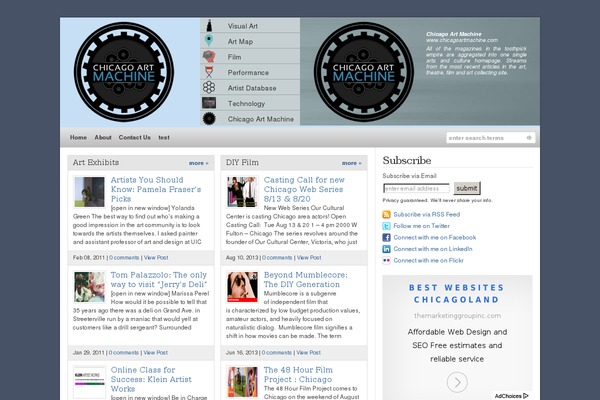Open the Artist Database menu item

pyautogui.click(x=250, y=88)
